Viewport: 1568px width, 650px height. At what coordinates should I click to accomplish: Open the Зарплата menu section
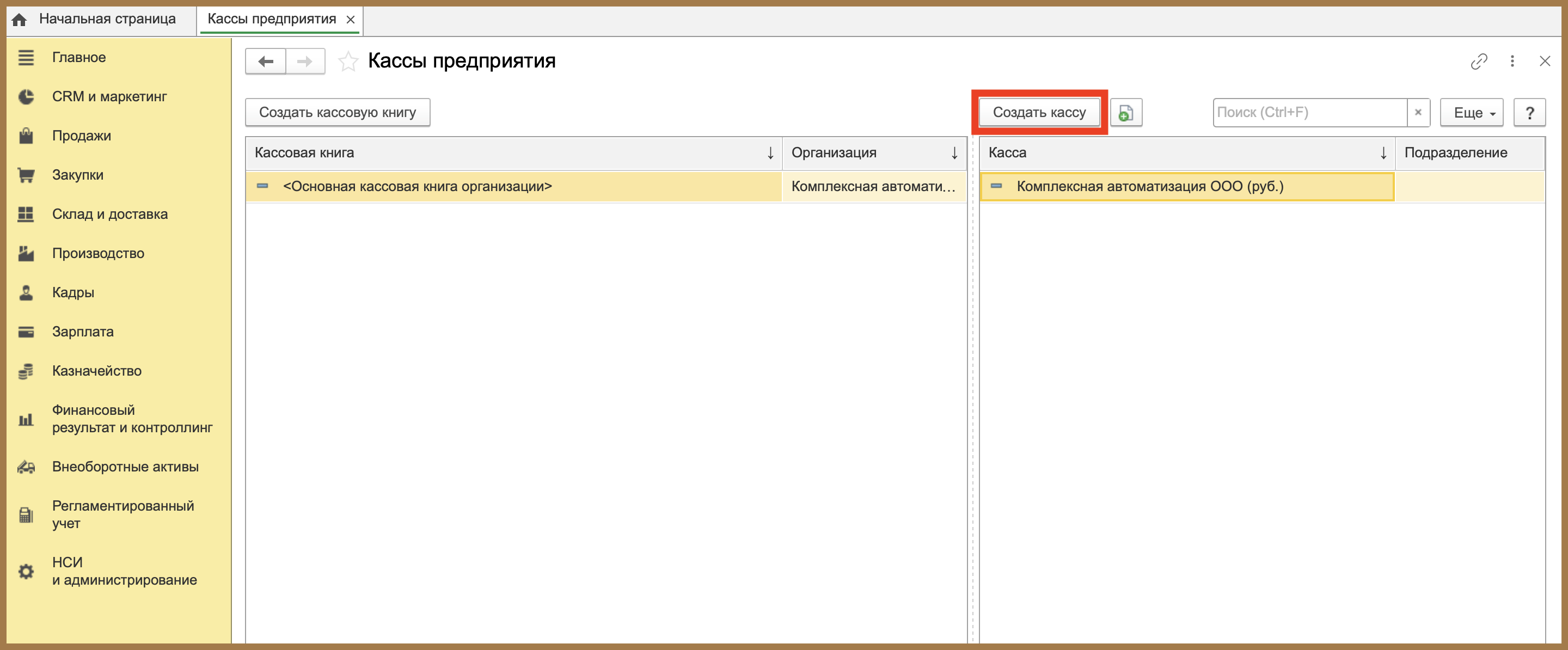(x=83, y=332)
